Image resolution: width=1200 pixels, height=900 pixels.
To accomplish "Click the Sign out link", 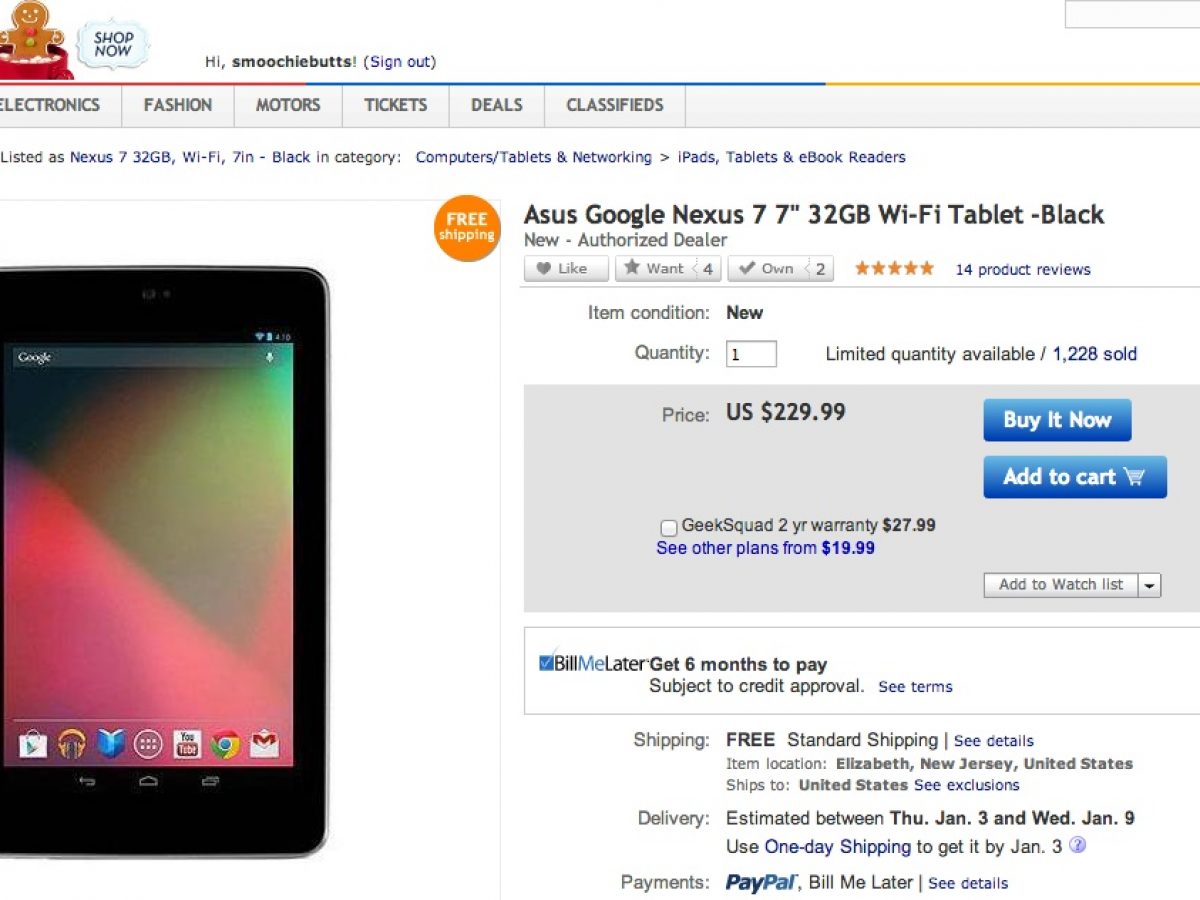I will tap(400, 62).
